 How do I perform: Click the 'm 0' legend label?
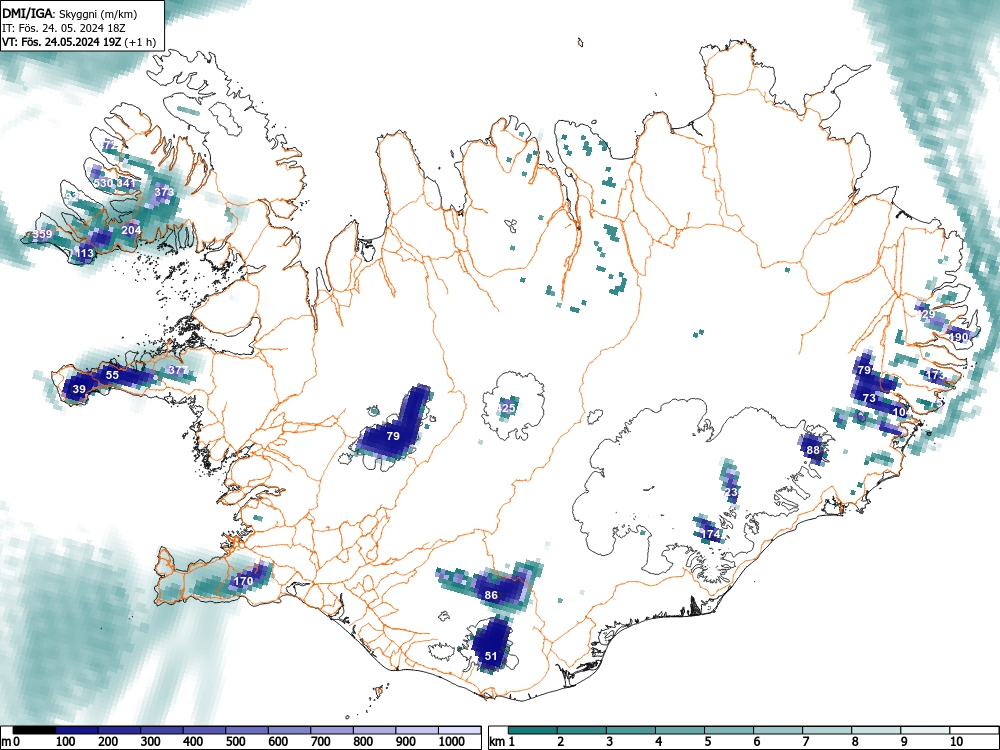(x=11, y=742)
